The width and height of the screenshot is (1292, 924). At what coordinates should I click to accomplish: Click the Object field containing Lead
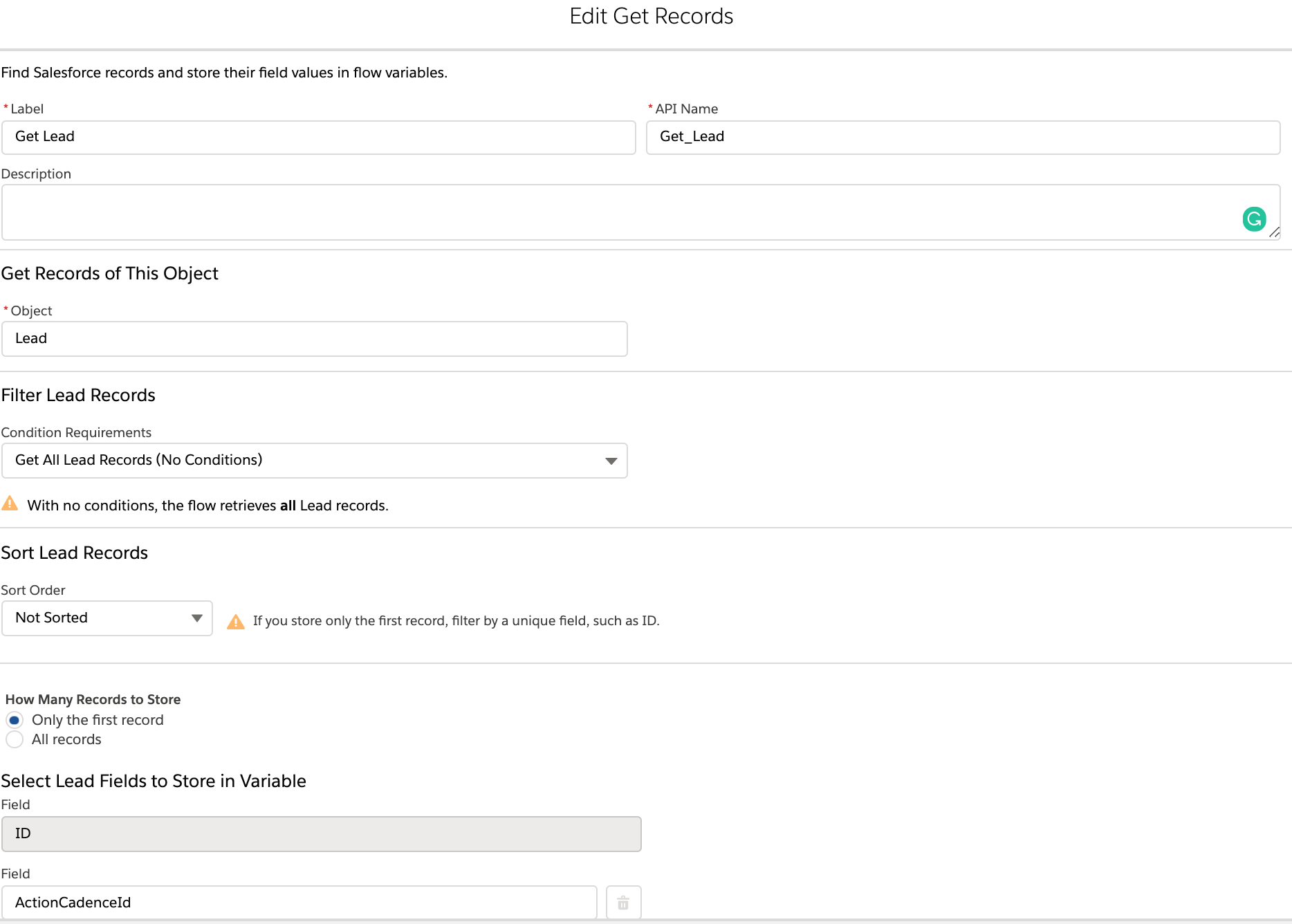[315, 339]
